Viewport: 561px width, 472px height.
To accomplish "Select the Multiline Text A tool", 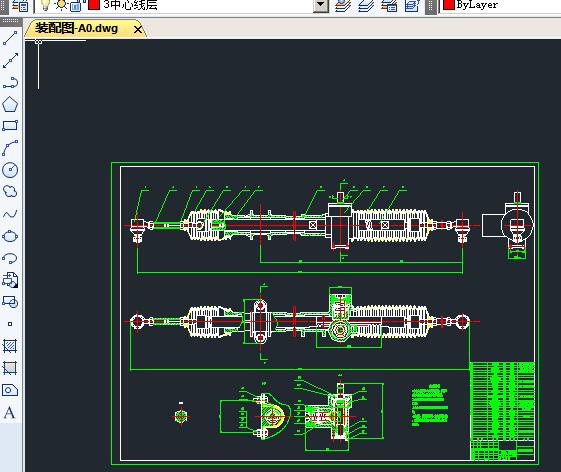I will click(10, 413).
